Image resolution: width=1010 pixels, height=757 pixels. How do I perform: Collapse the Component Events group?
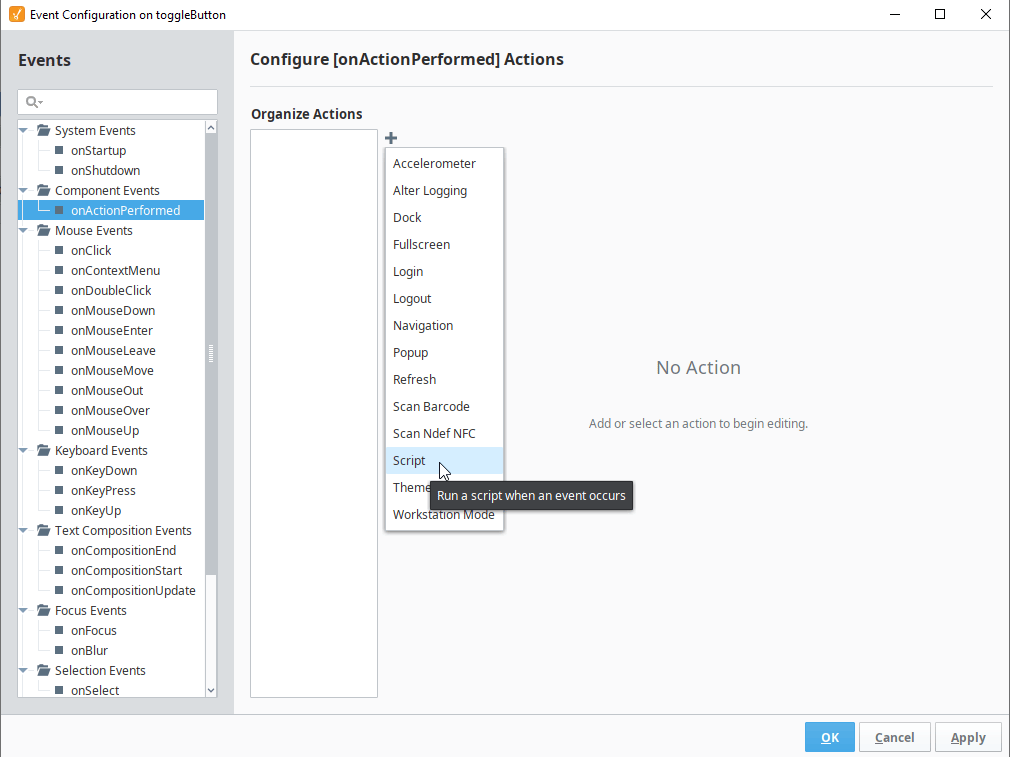pos(24,190)
